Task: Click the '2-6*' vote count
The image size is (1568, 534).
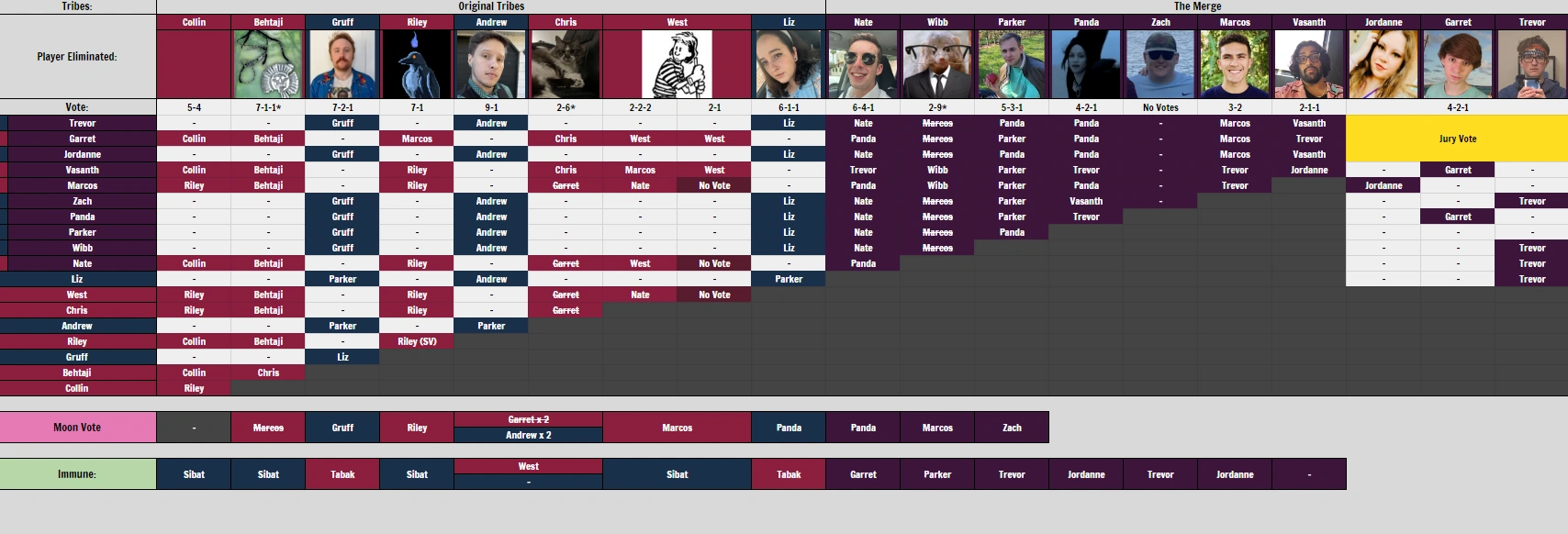Action: pyautogui.click(x=566, y=107)
